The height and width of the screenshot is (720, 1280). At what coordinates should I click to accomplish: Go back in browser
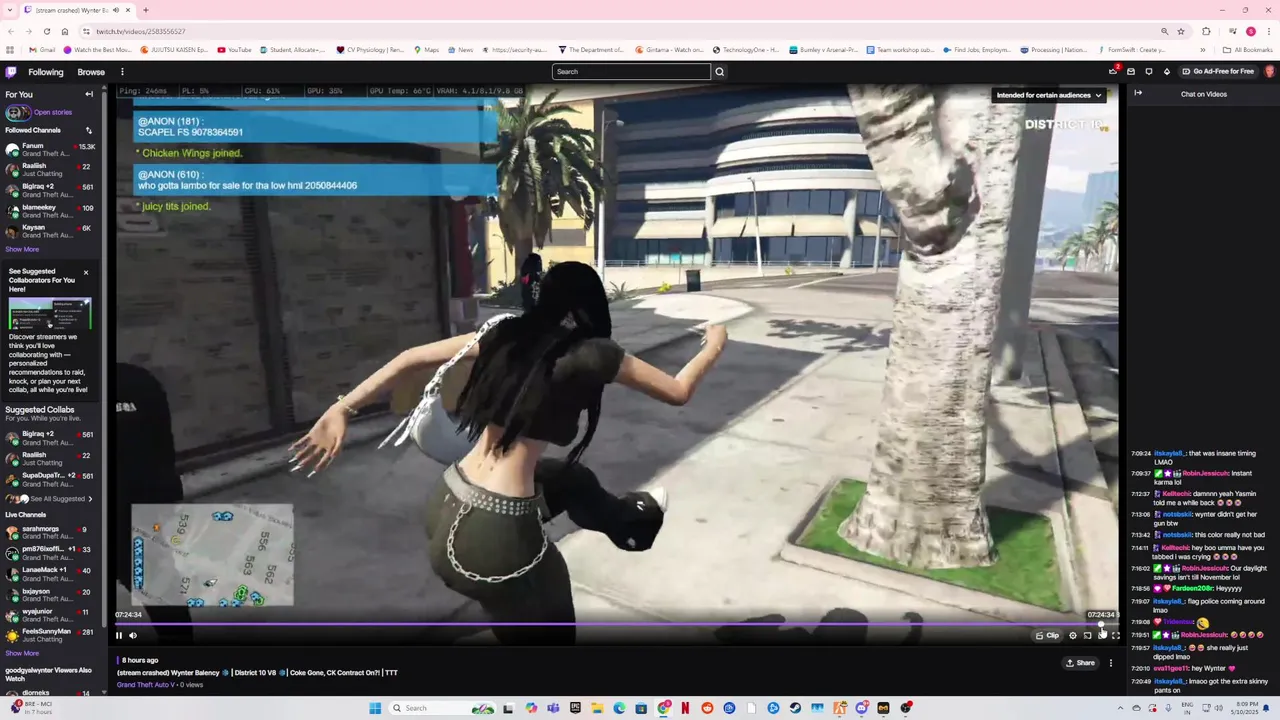tap(11, 31)
